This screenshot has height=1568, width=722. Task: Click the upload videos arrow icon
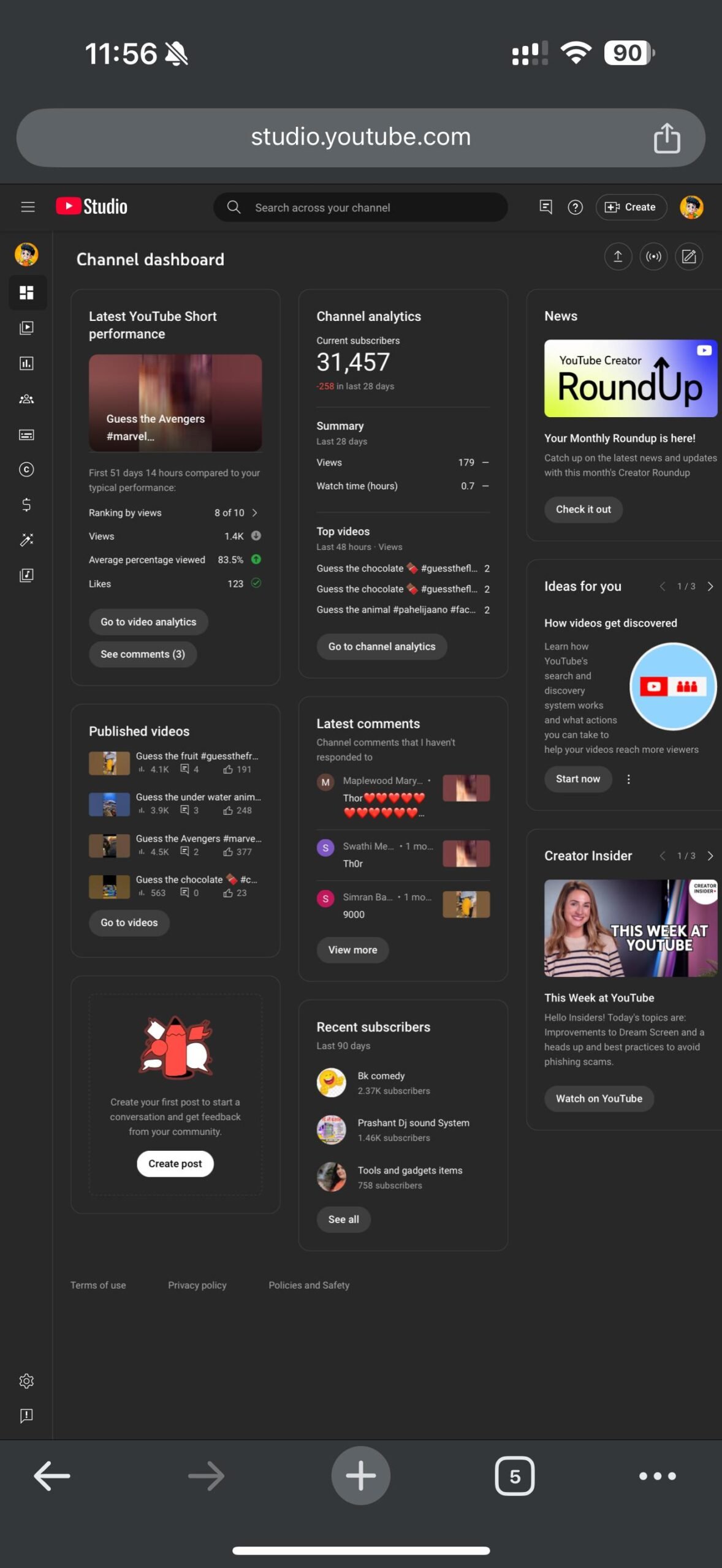[x=618, y=256]
